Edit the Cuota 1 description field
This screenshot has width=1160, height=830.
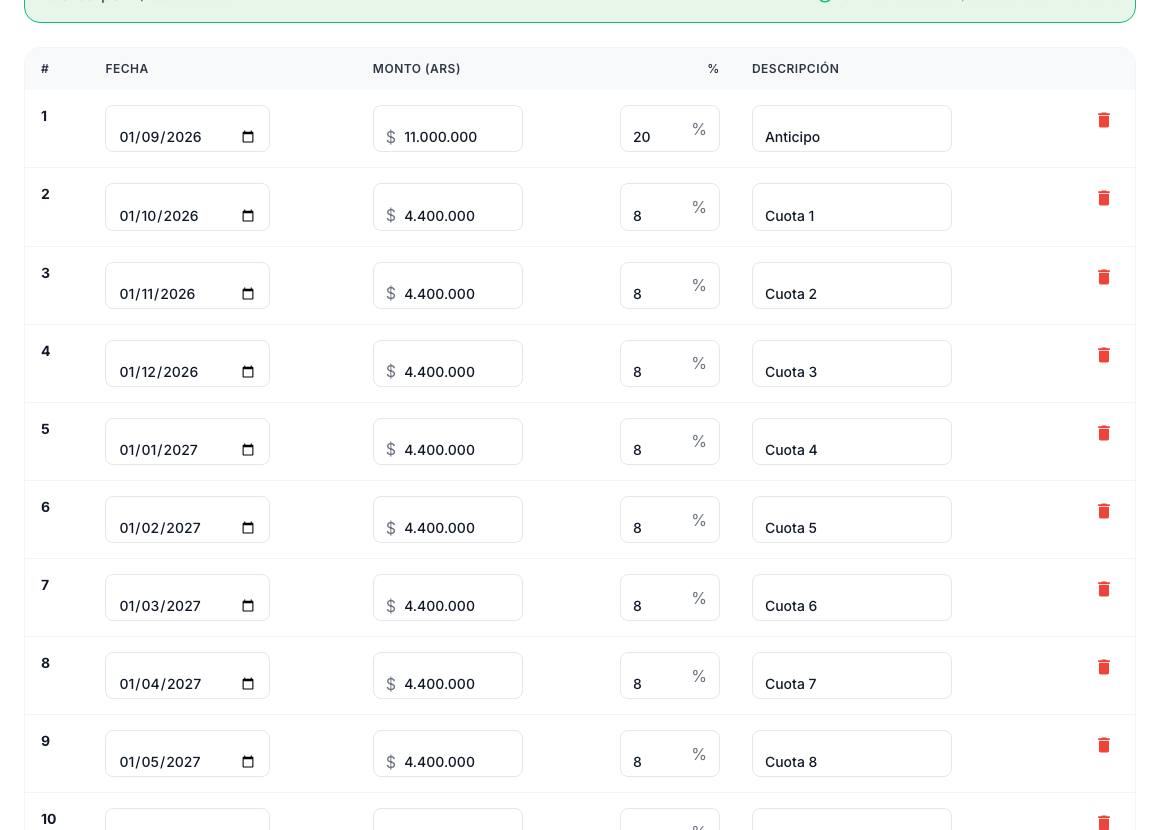852,207
